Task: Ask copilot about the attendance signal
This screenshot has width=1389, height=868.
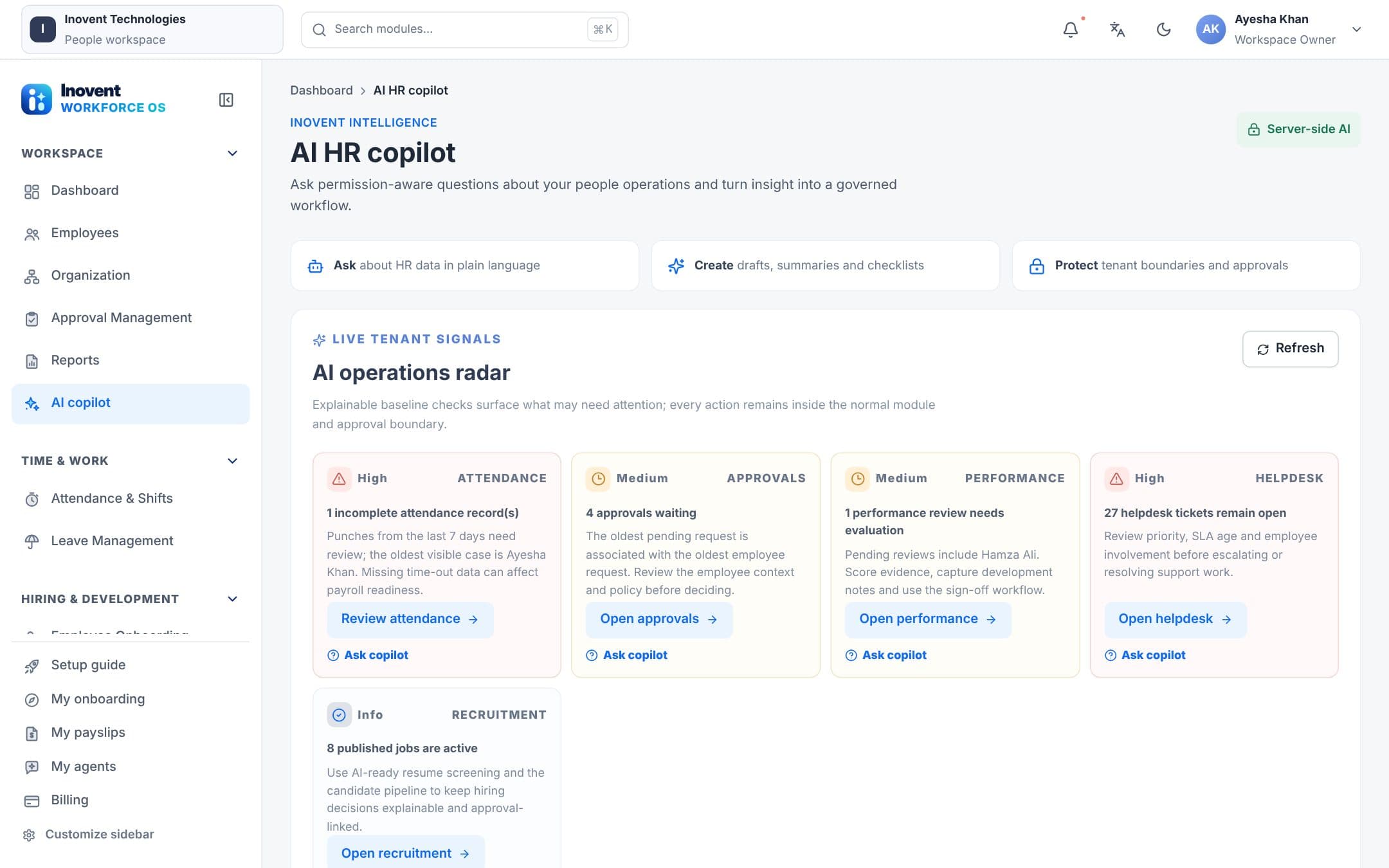Action: click(x=368, y=655)
